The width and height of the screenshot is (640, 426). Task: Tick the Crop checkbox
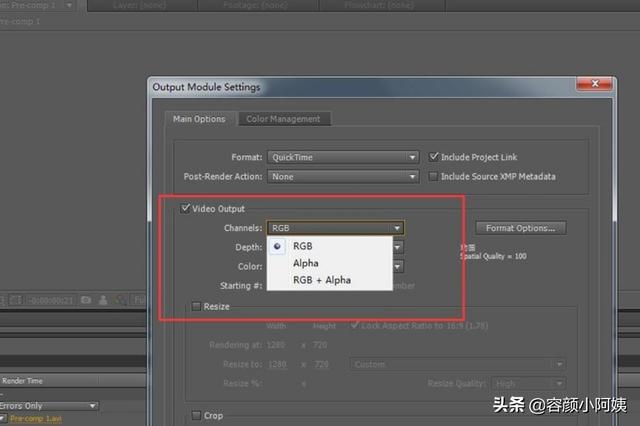196,415
